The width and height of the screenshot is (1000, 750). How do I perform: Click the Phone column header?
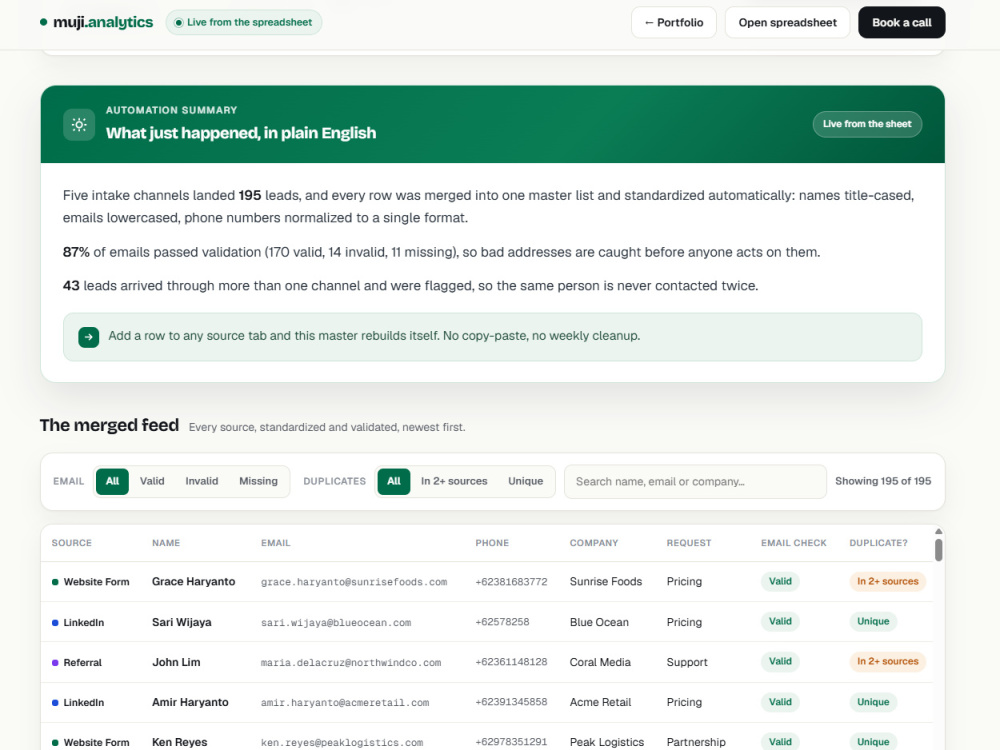click(492, 543)
